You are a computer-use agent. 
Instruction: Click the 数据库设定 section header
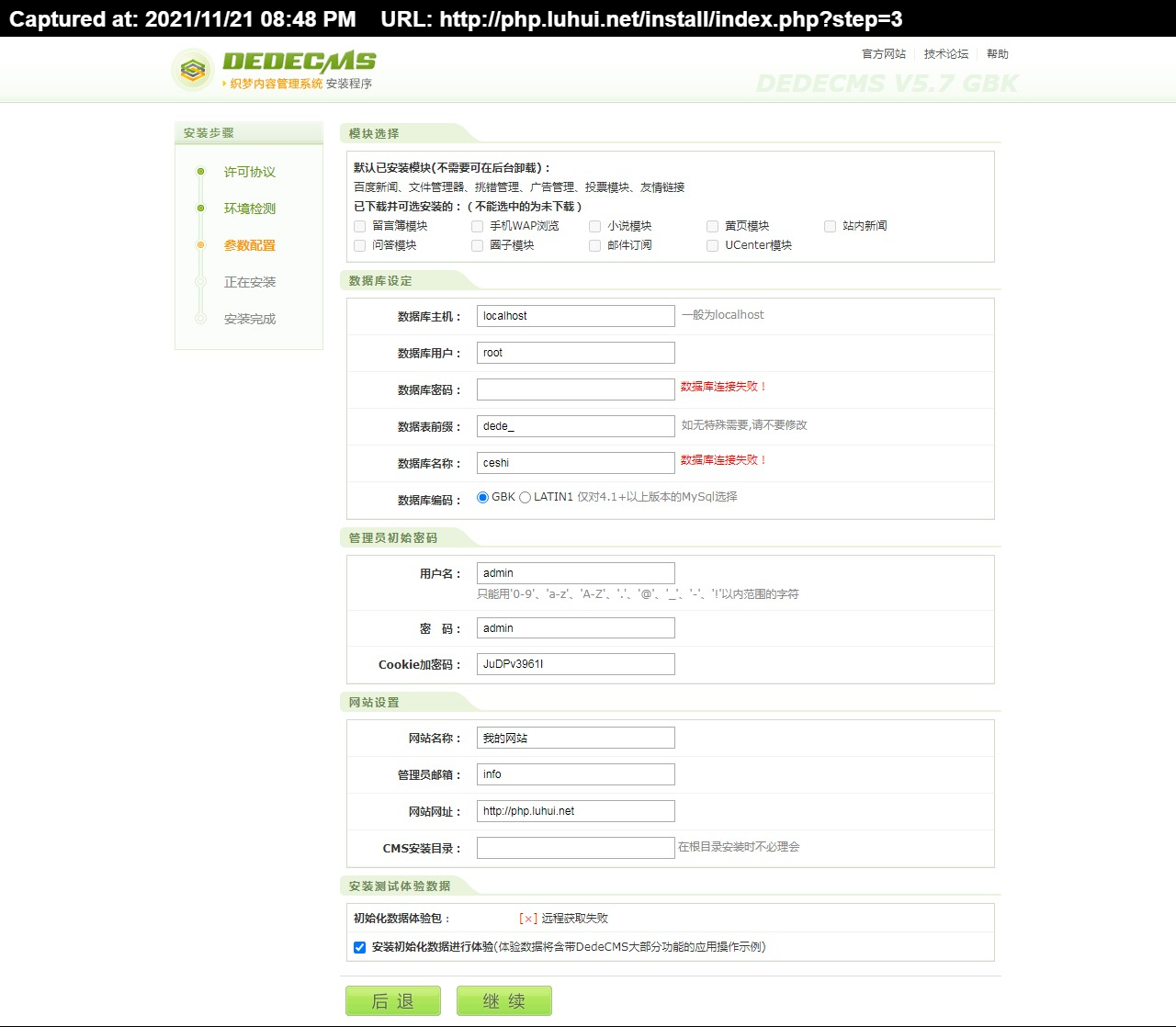pos(380,281)
